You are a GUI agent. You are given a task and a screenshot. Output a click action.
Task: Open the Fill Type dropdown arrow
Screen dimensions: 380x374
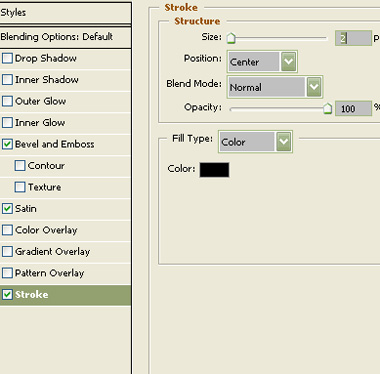coord(284,142)
